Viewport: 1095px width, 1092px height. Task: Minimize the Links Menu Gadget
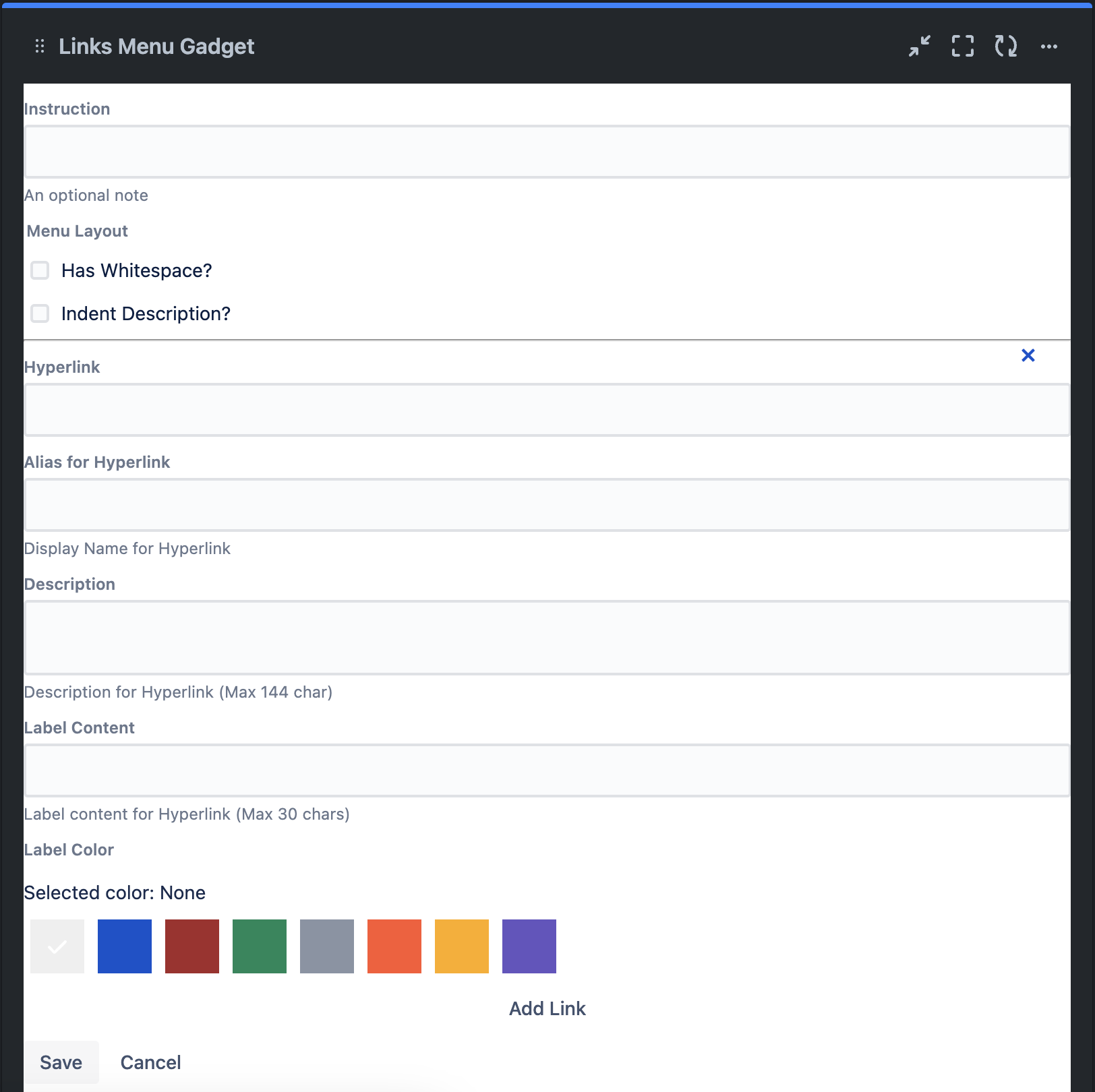click(x=919, y=46)
